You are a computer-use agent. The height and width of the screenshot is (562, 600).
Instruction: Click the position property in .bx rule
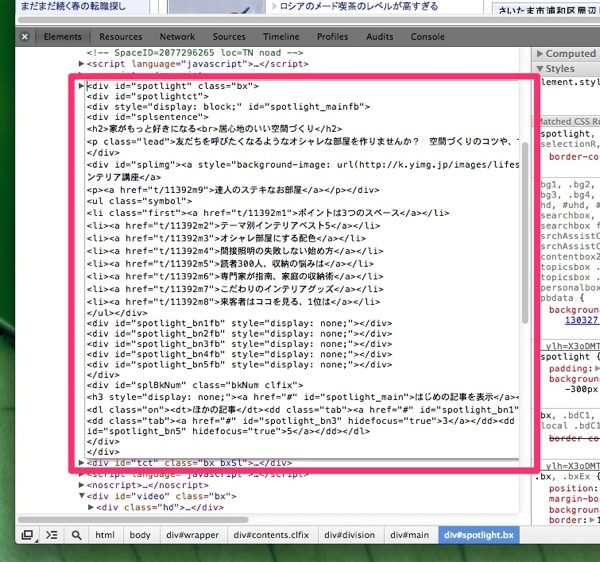point(573,489)
